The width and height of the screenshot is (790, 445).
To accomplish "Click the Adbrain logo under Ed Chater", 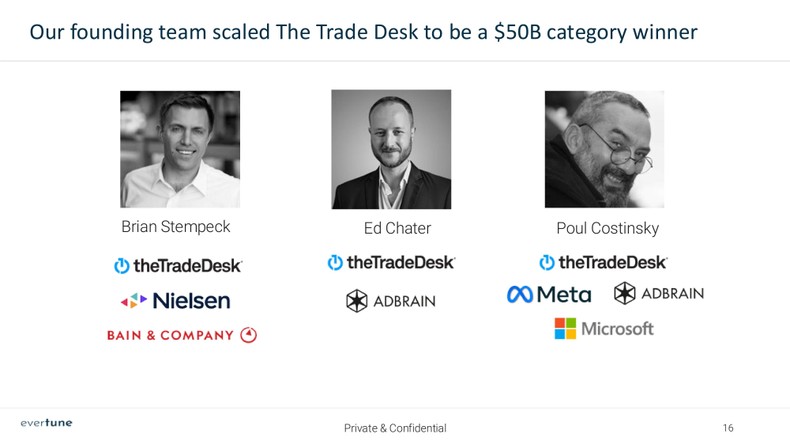I will [x=391, y=301].
